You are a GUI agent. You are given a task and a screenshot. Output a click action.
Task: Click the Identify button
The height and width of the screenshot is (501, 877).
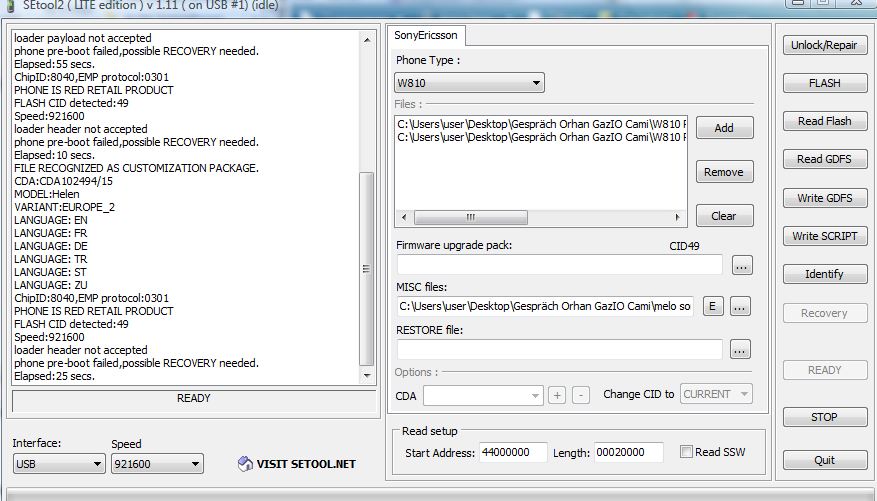[x=824, y=274]
